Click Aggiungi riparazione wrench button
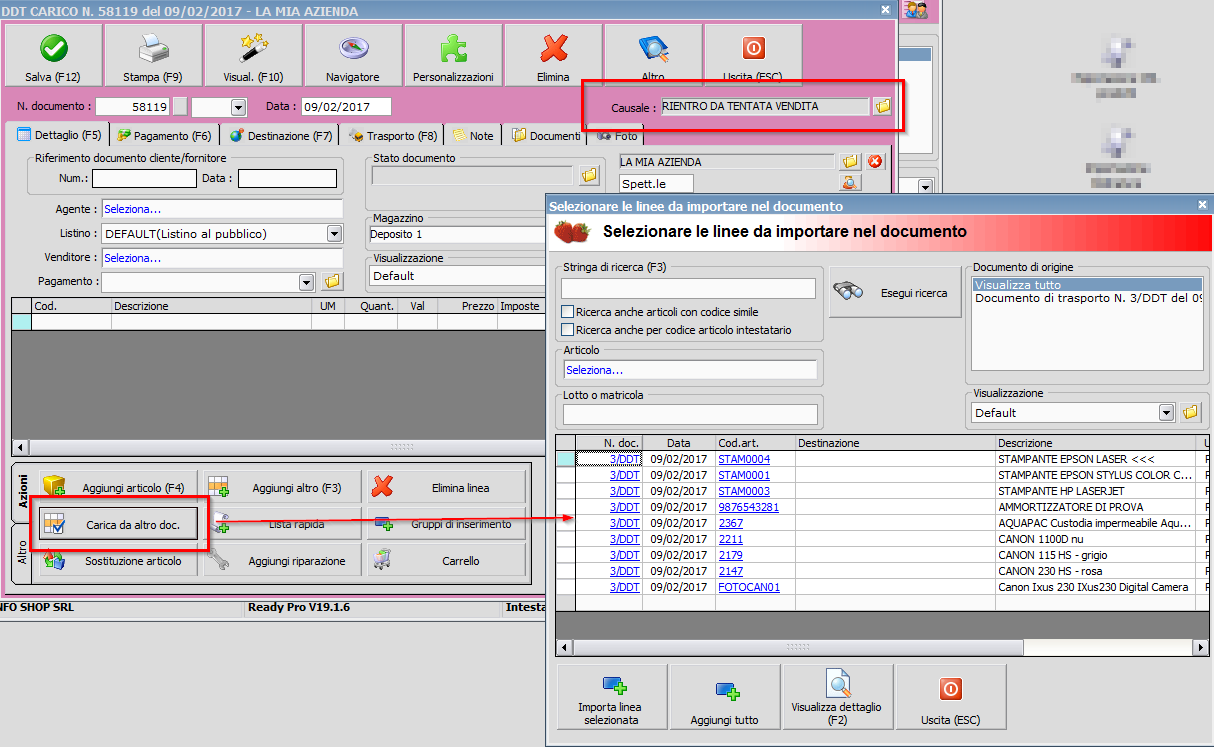This screenshot has height=747, width=1214. click(282, 561)
